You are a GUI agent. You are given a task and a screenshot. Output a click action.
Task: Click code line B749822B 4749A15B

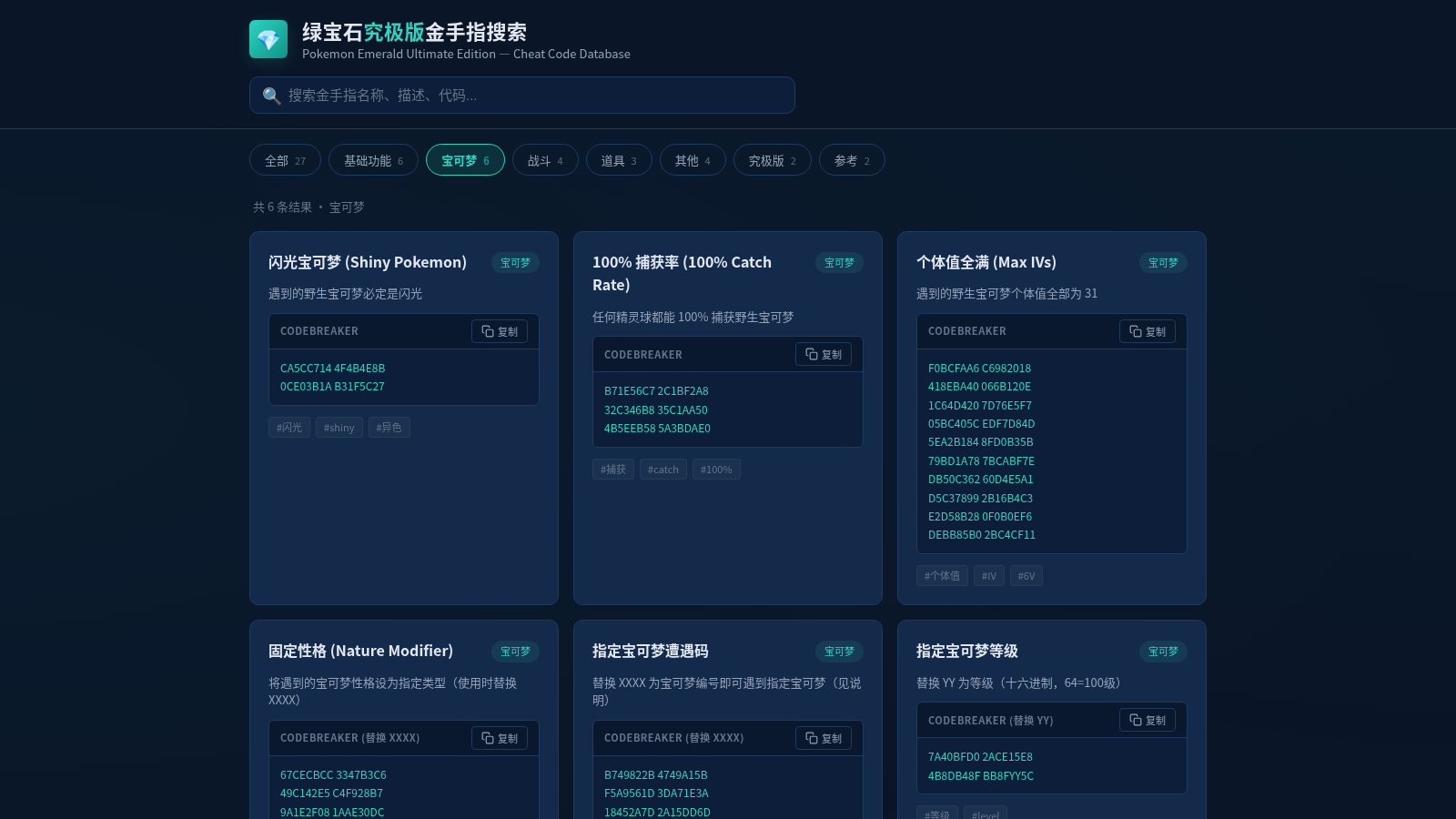(656, 775)
